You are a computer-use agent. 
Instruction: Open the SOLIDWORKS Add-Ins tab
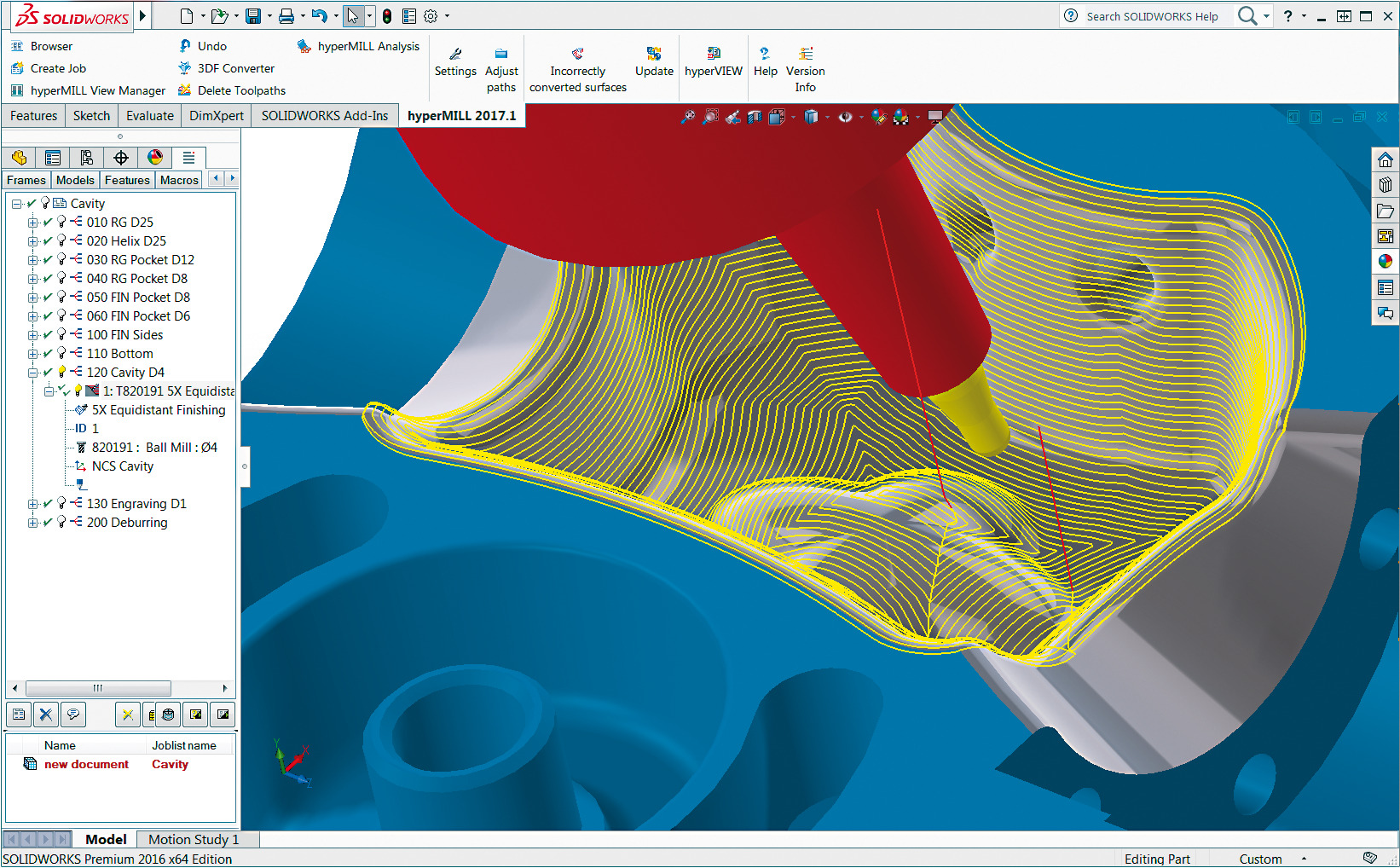[x=325, y=116]
